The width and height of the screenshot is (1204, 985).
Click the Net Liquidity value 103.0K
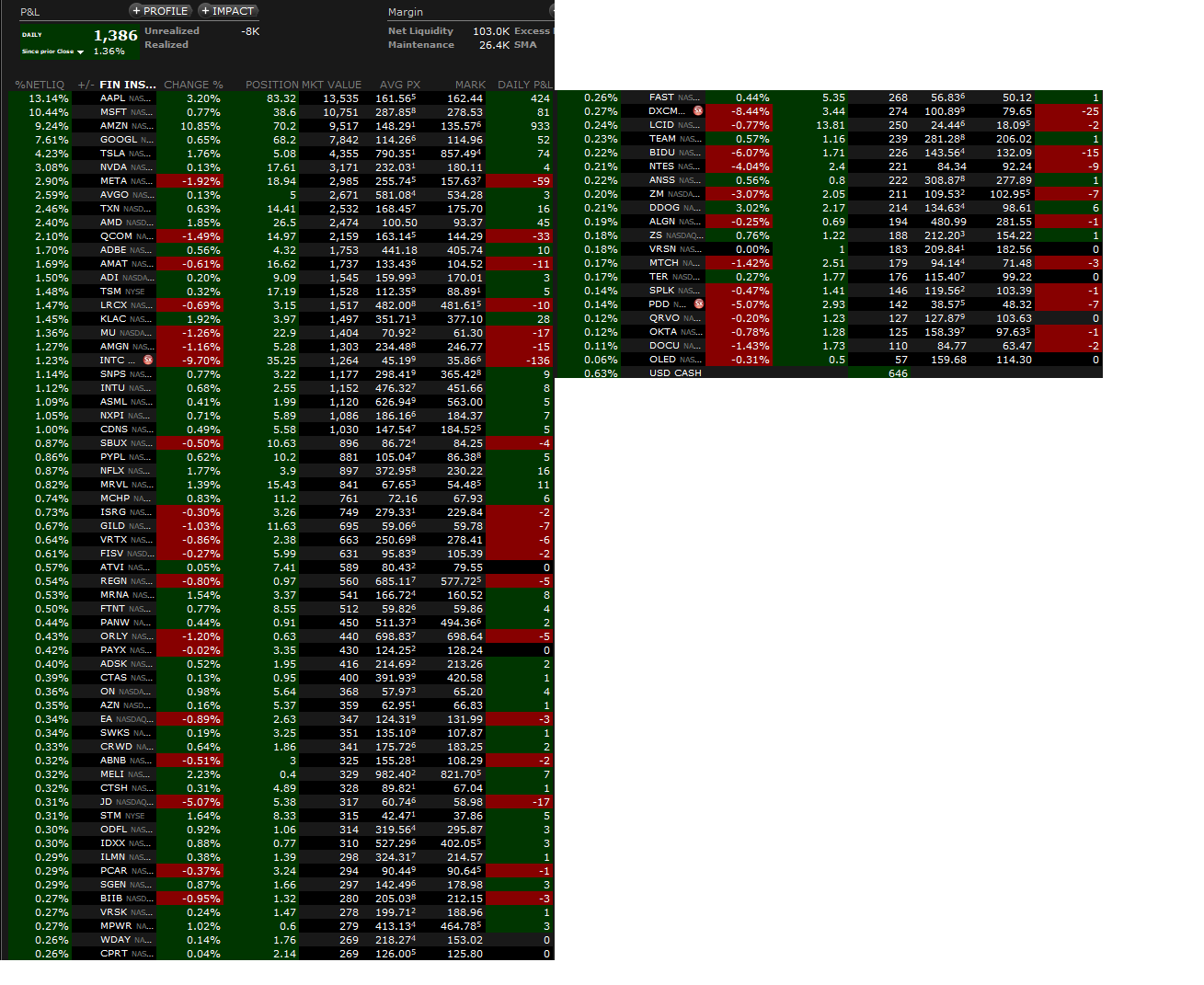(x=491, y=31)
